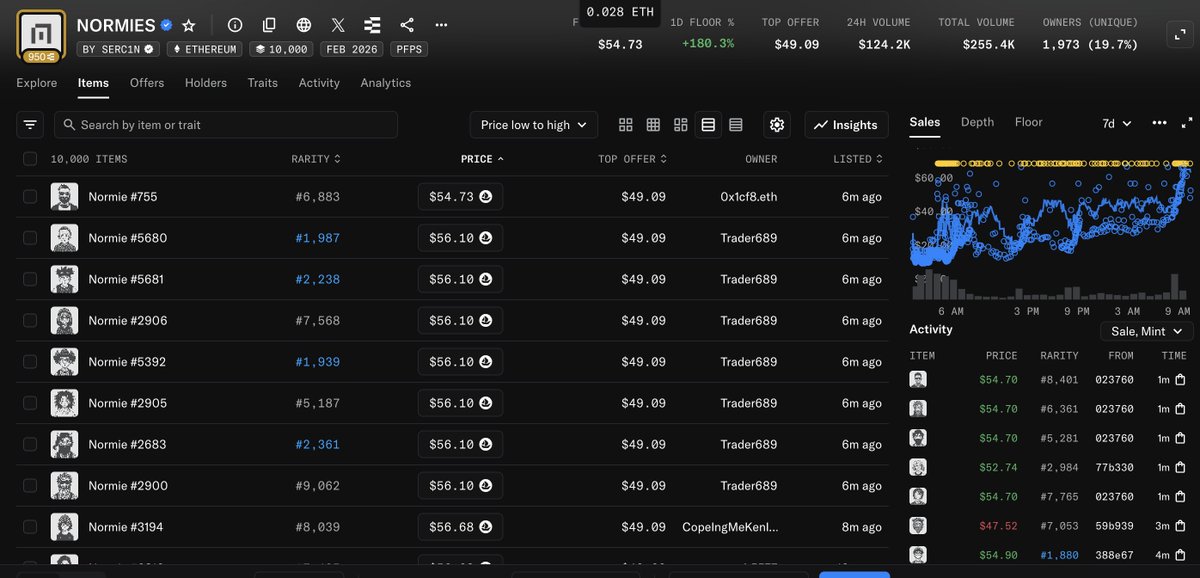Share the NORMIES collection
Viewport: 1200px width, 578px height.
[x=407, y=25]
